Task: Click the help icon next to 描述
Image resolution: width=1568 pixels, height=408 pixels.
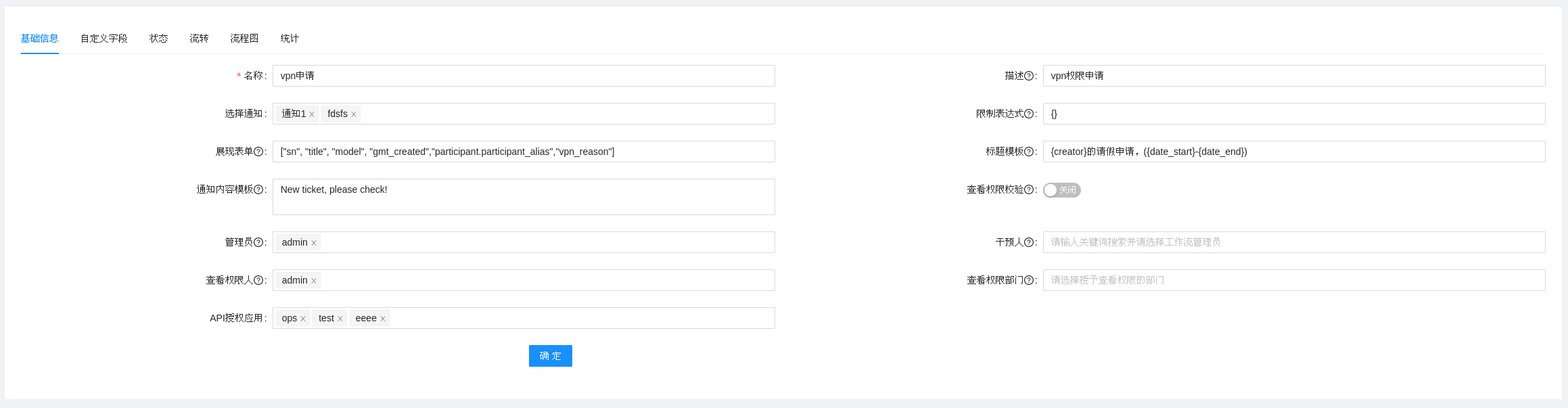Action: point(1030,76)
